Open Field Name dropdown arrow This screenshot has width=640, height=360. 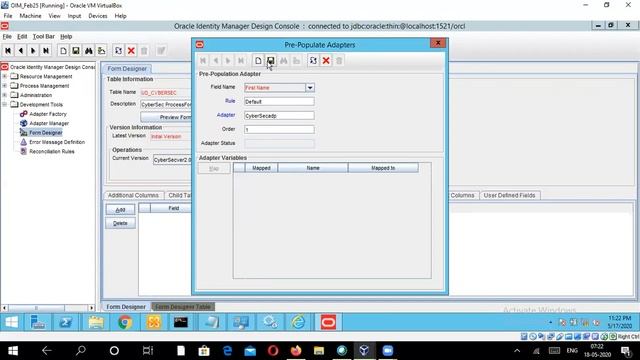(310, 88)
